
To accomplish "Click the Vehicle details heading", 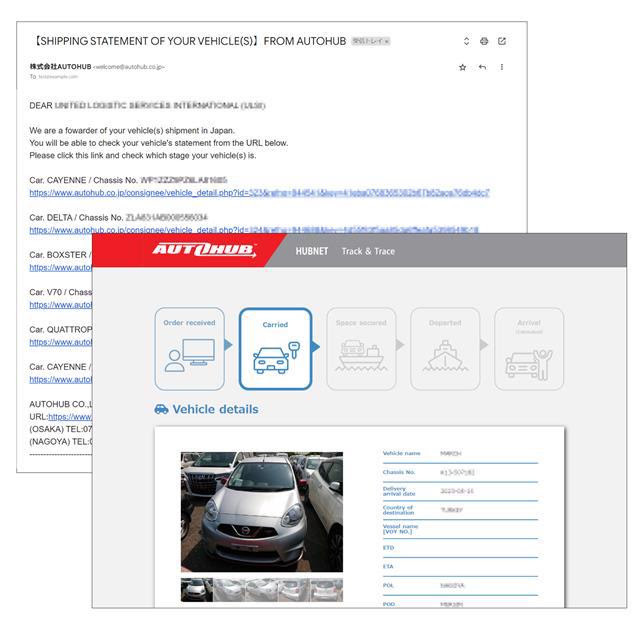I will point(216,409).
